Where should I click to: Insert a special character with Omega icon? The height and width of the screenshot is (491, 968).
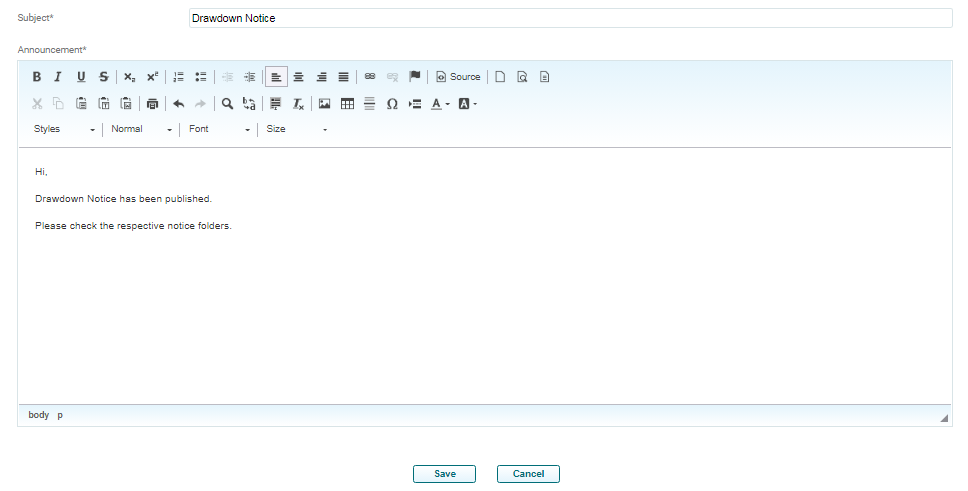click(392, 103)
